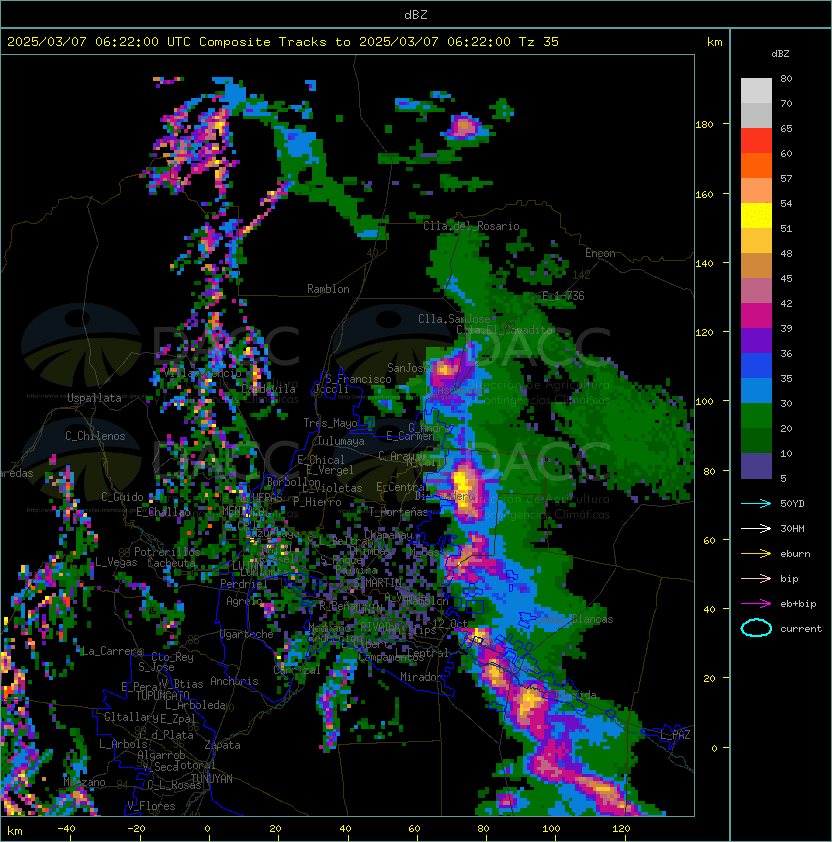The height and width of the screenshot is (842, 832).
Task: Click the 'eb+bip' legend label
Action: coord(798,604)
